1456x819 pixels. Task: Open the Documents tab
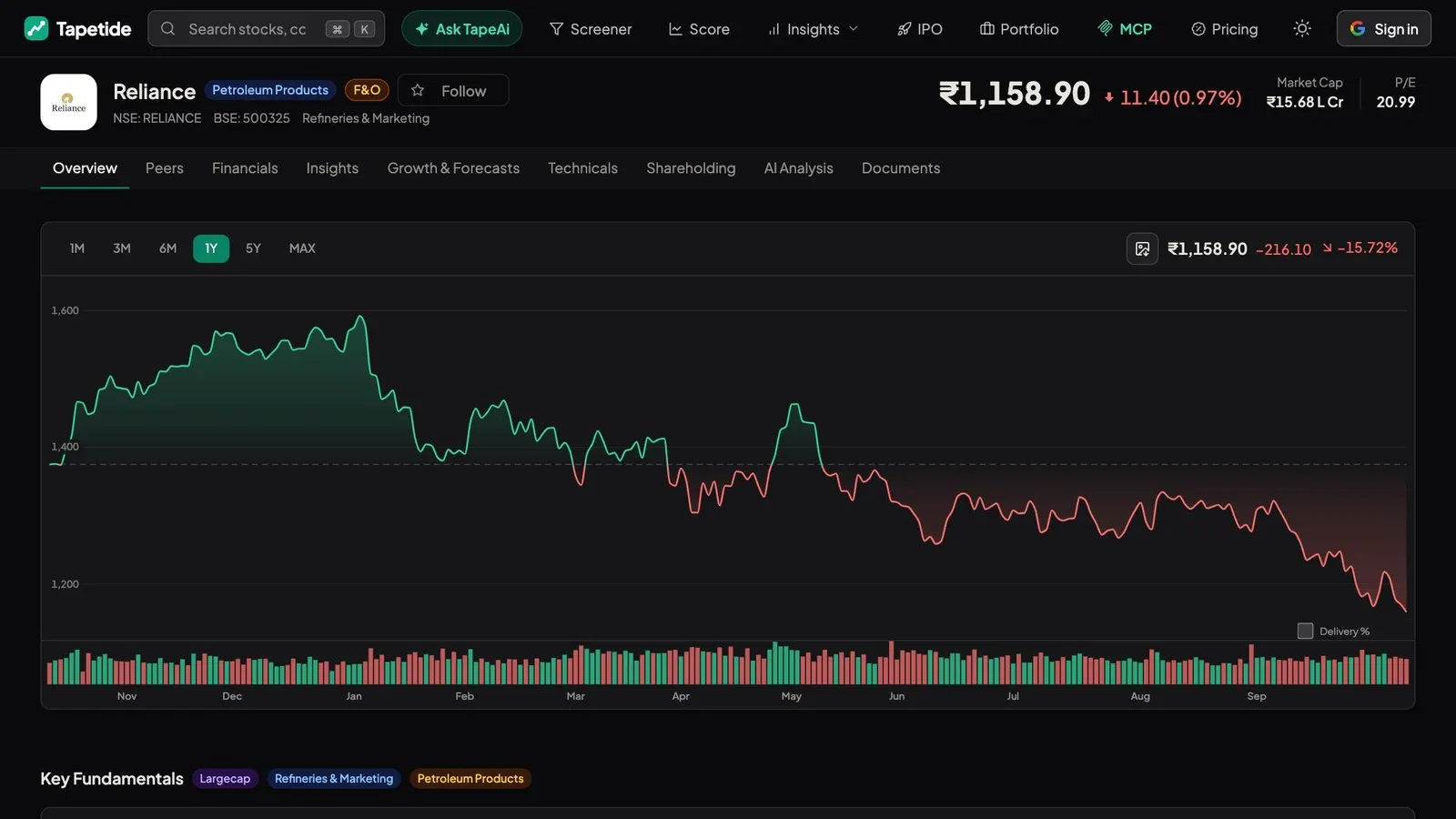coord(901,168)
